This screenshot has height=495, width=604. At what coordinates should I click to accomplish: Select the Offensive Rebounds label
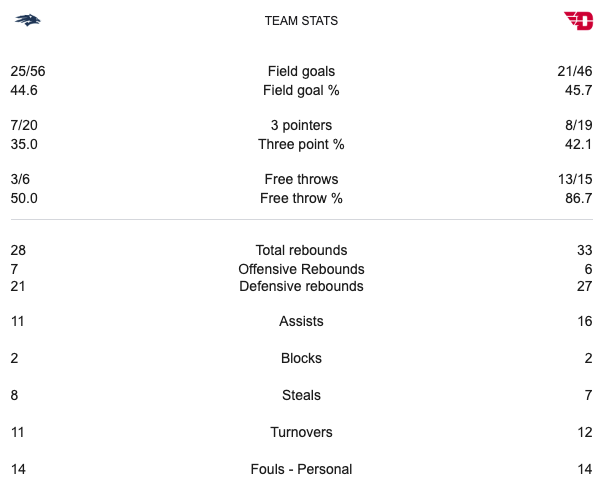pyautogui.click(x=301, y=269)
